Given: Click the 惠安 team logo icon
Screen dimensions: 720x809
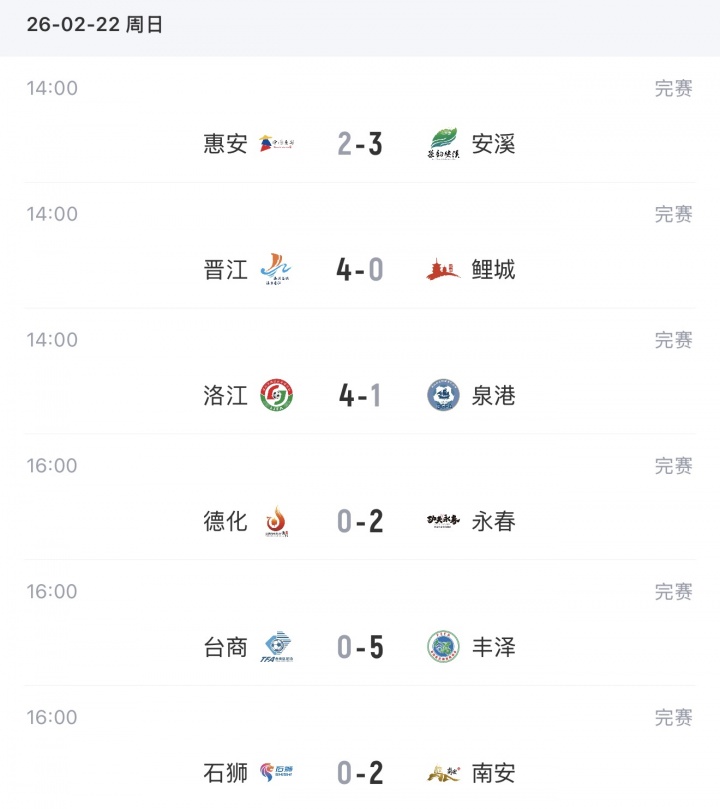Looking at the screenshot, I should 277,144.
